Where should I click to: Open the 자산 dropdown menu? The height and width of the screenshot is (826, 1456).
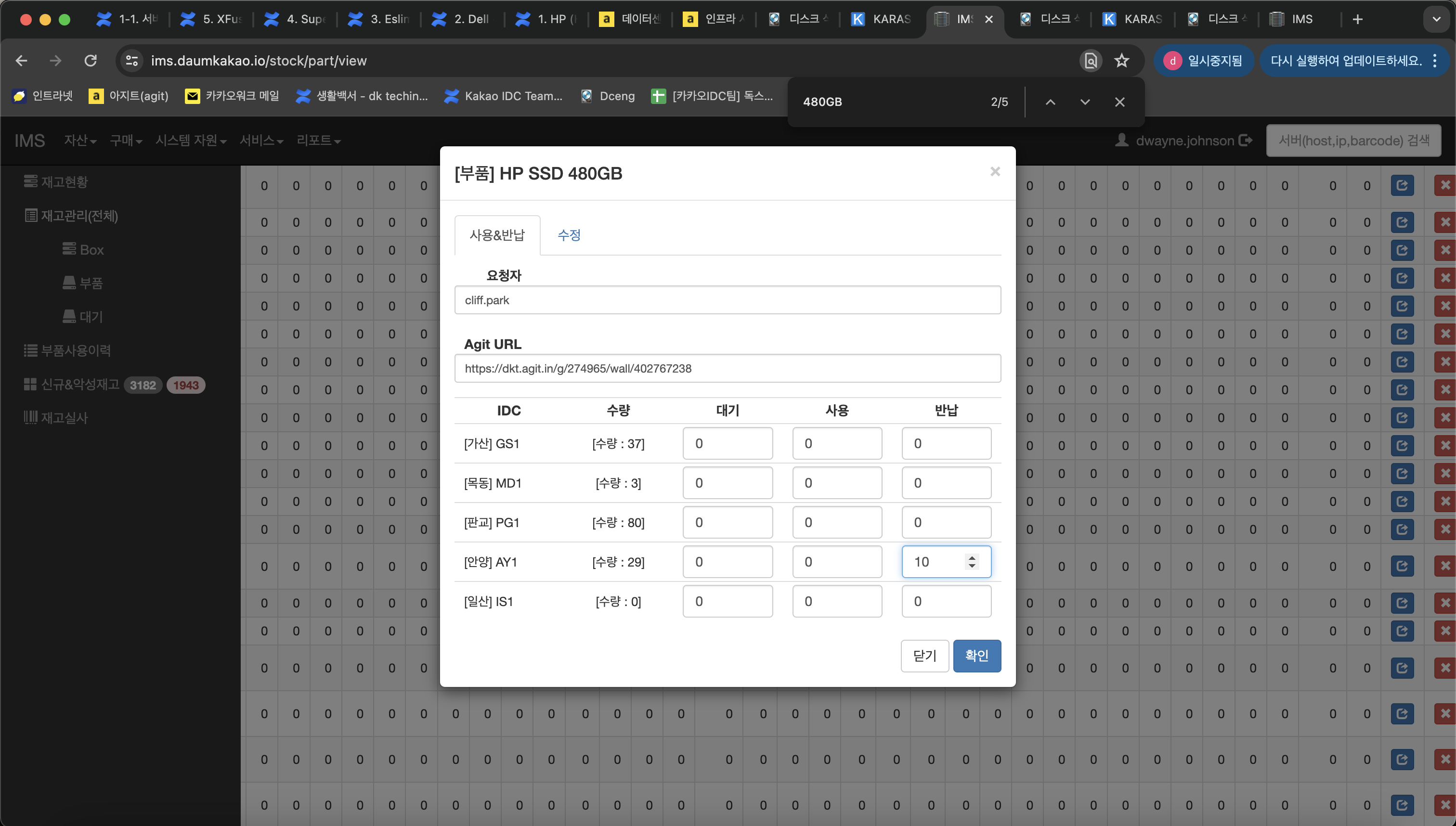(80, 140)
